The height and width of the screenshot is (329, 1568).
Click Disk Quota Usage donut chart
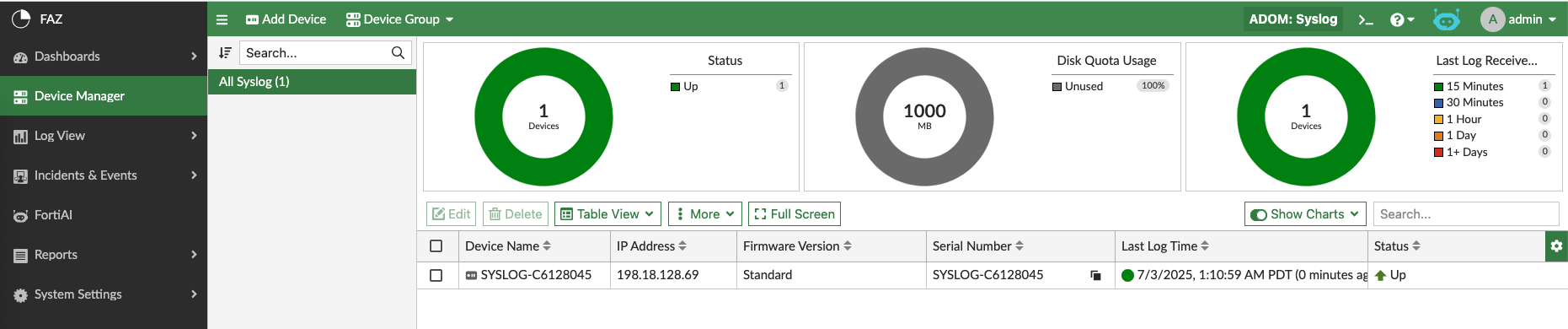click(x=924, y=116)
